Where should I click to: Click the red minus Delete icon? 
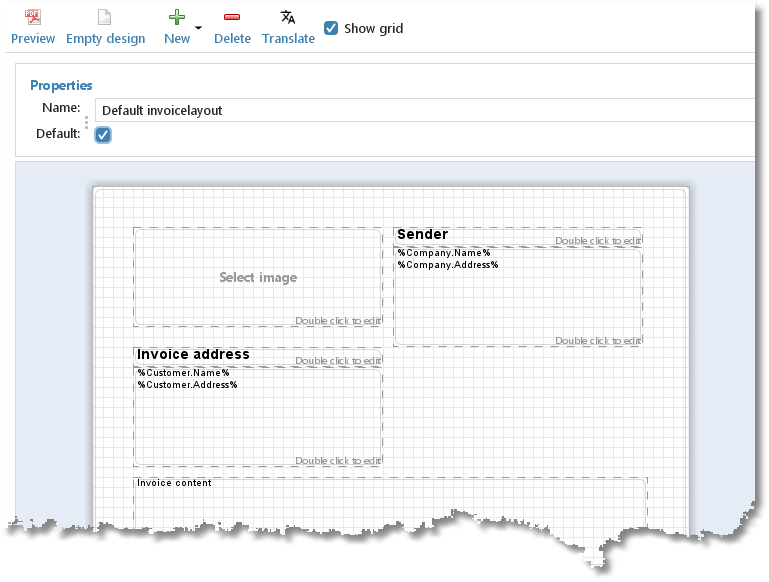click(x=231, y=17)
